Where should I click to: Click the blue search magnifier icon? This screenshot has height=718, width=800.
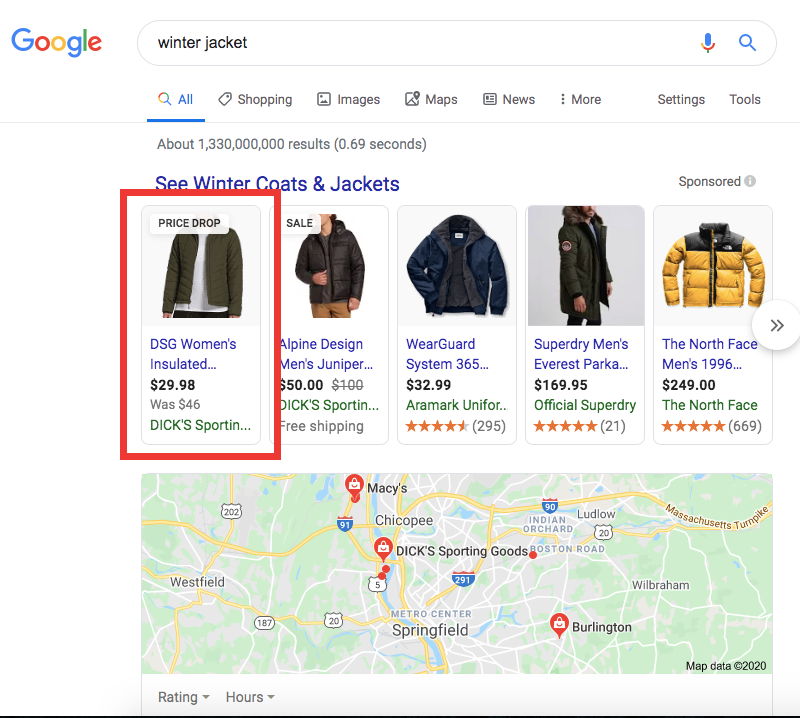pyautogui.click(x=747, y=42)
